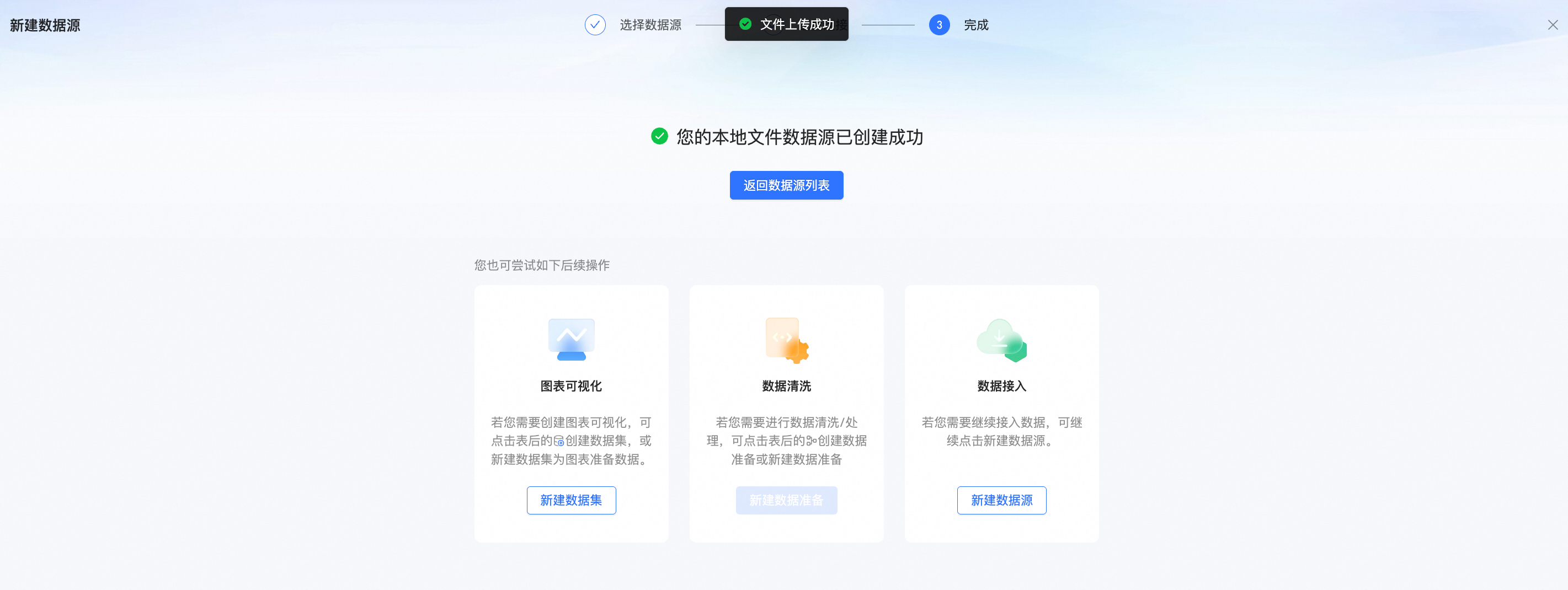Click the 您的本地文件数据源已创建成功 heading
Screen dimensions: 1568x590
click(x=799, y=137)
